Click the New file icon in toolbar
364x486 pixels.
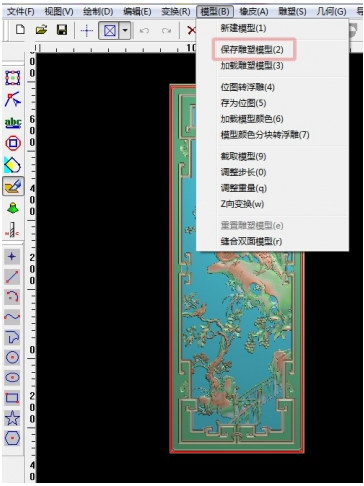(20, 30)
